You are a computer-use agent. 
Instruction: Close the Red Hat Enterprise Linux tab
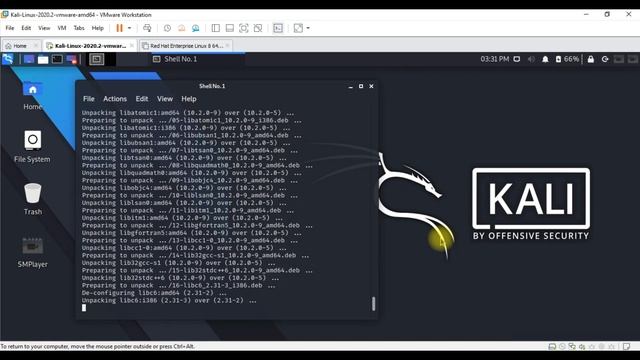(x=227, y=46)
